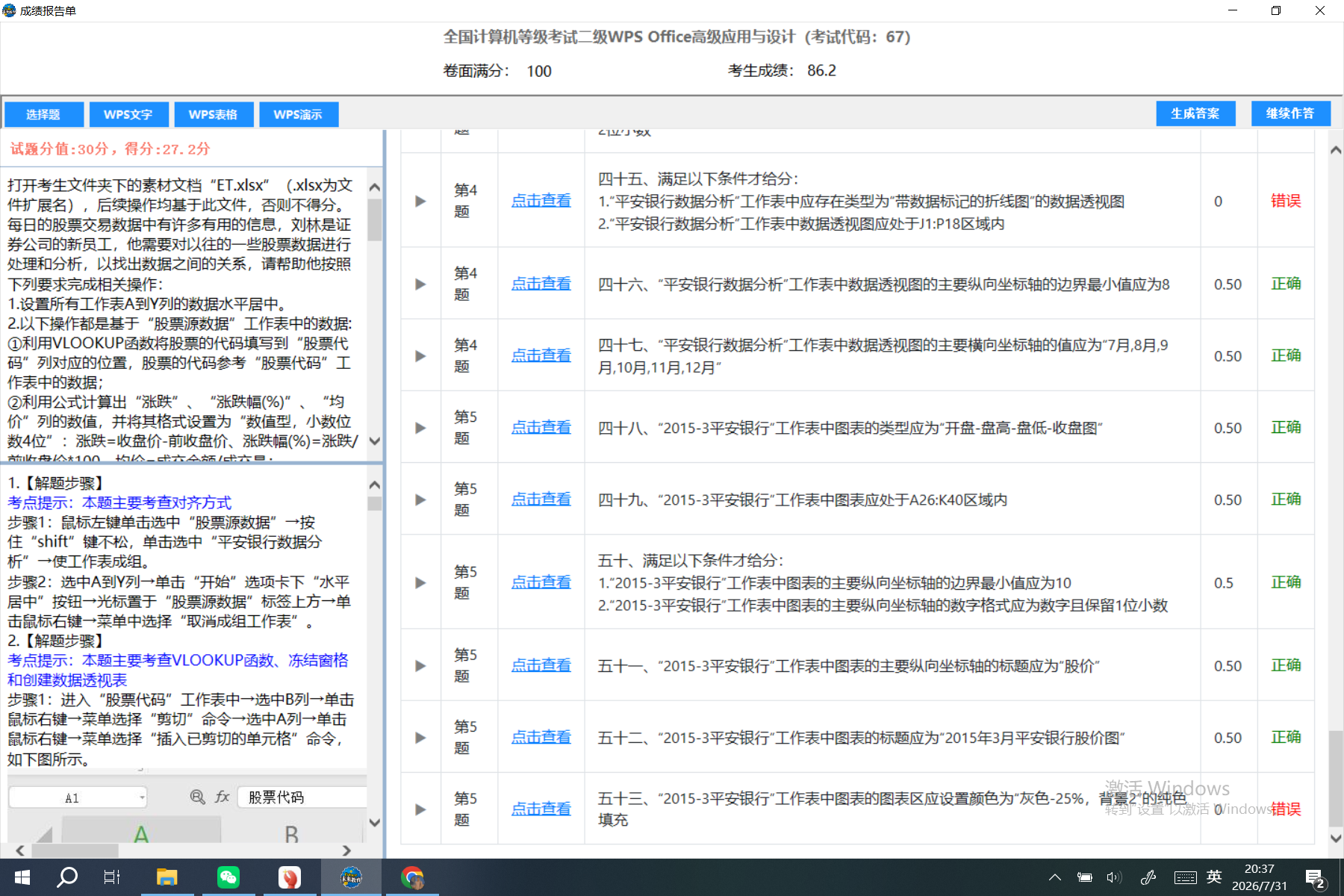Switch to the WPS演示 tab
Screen dimensions: 1344x896
click(299, 114)
